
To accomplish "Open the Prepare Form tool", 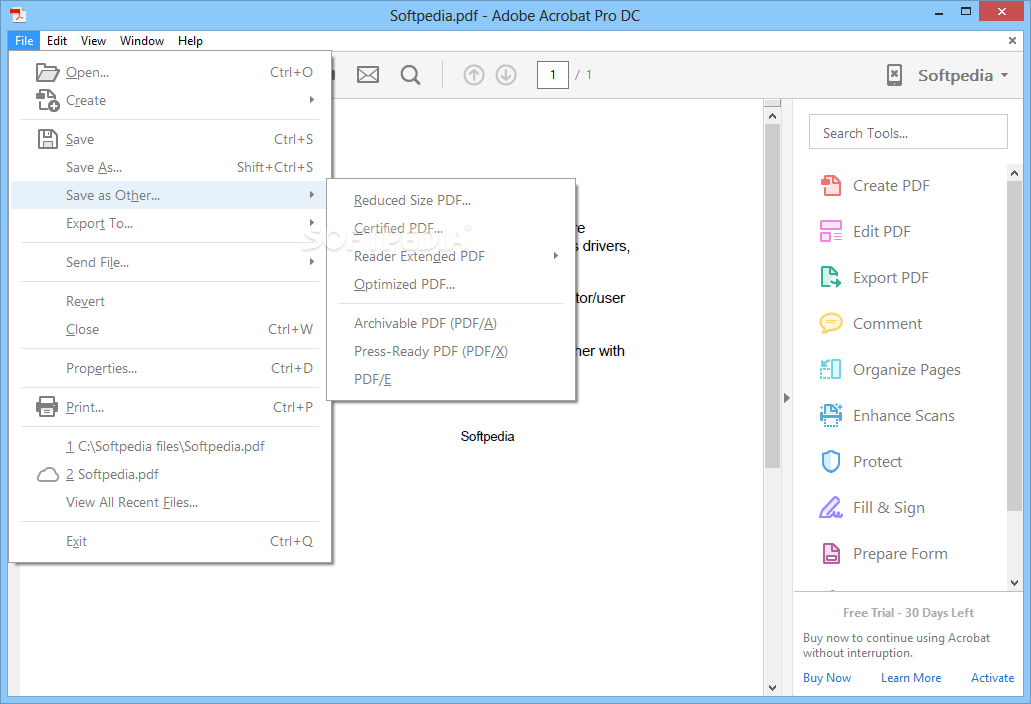I will [884, 554].
